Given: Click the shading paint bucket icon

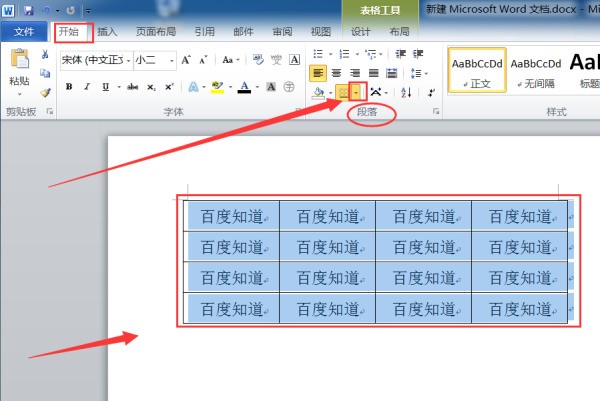Looking at the screenshot, I should point(318,93).
